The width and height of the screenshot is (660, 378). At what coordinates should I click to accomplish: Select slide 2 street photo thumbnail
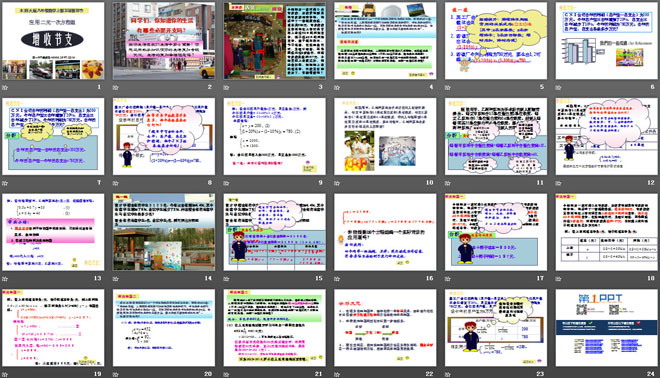pyautogui.click(x=164, y=41)
